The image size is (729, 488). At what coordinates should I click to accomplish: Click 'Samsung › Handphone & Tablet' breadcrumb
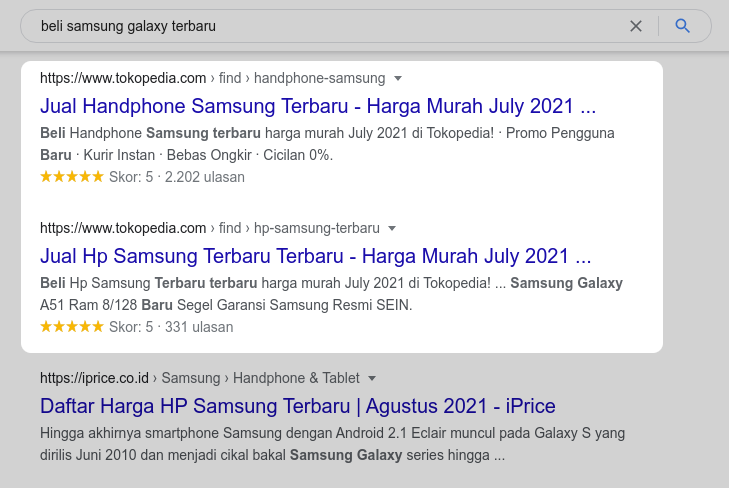(x=260, y=378)
